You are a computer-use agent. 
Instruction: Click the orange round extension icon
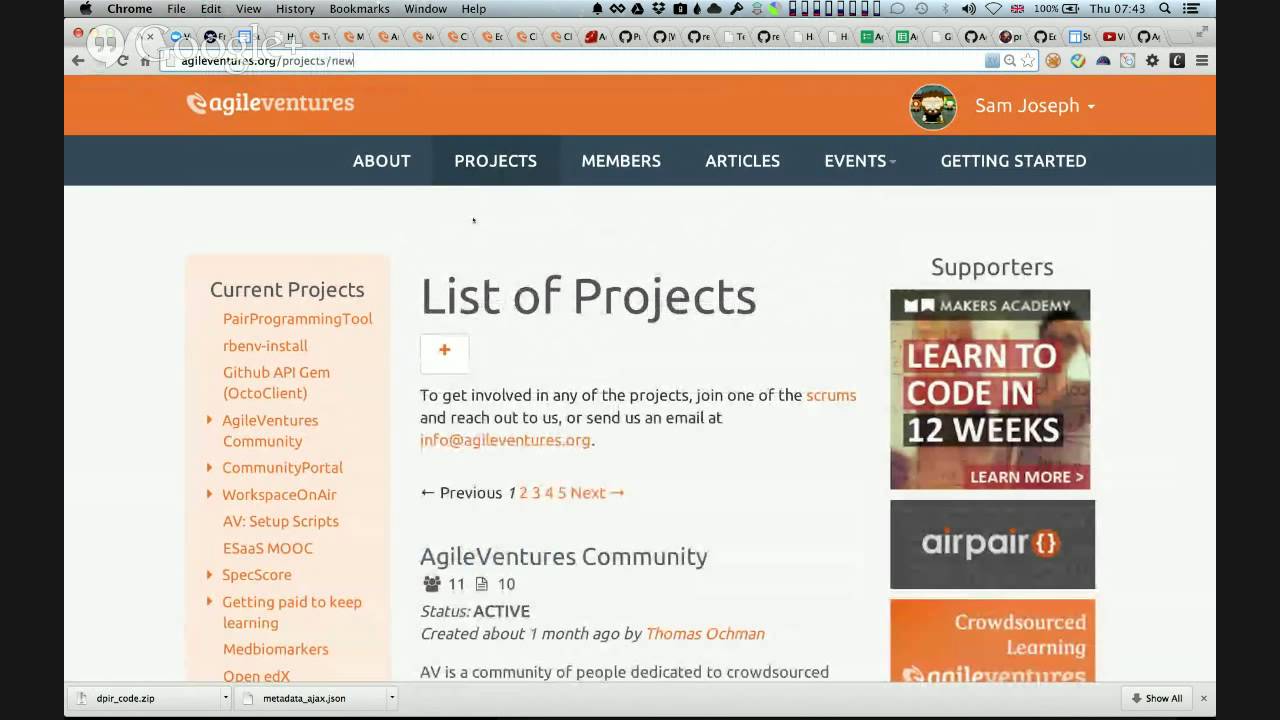pos(1053,61)
